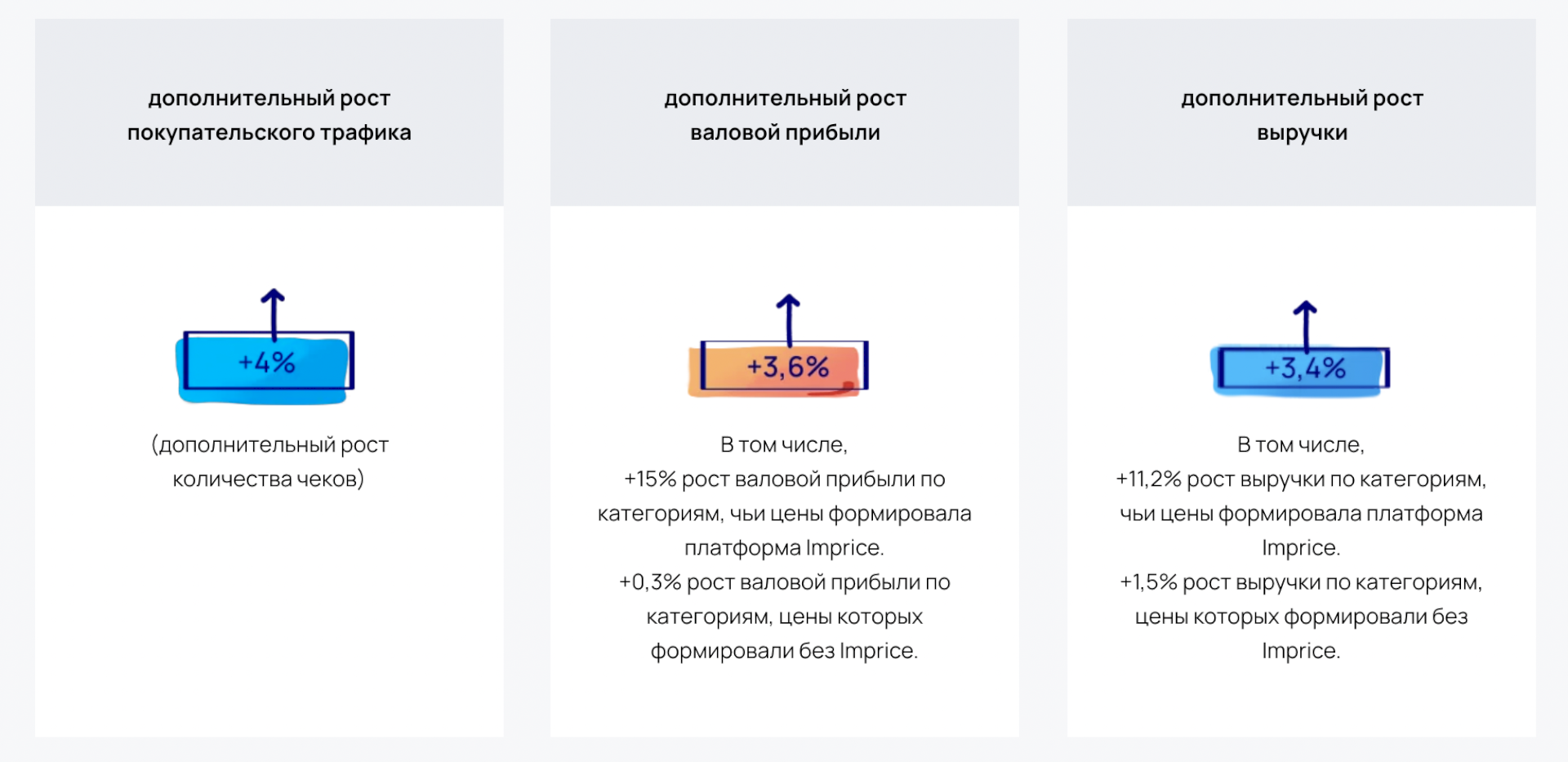Click 'В том числе,' in revenue card
The height and width of the screenshot is (762, 1568).
coord(1301,445)
